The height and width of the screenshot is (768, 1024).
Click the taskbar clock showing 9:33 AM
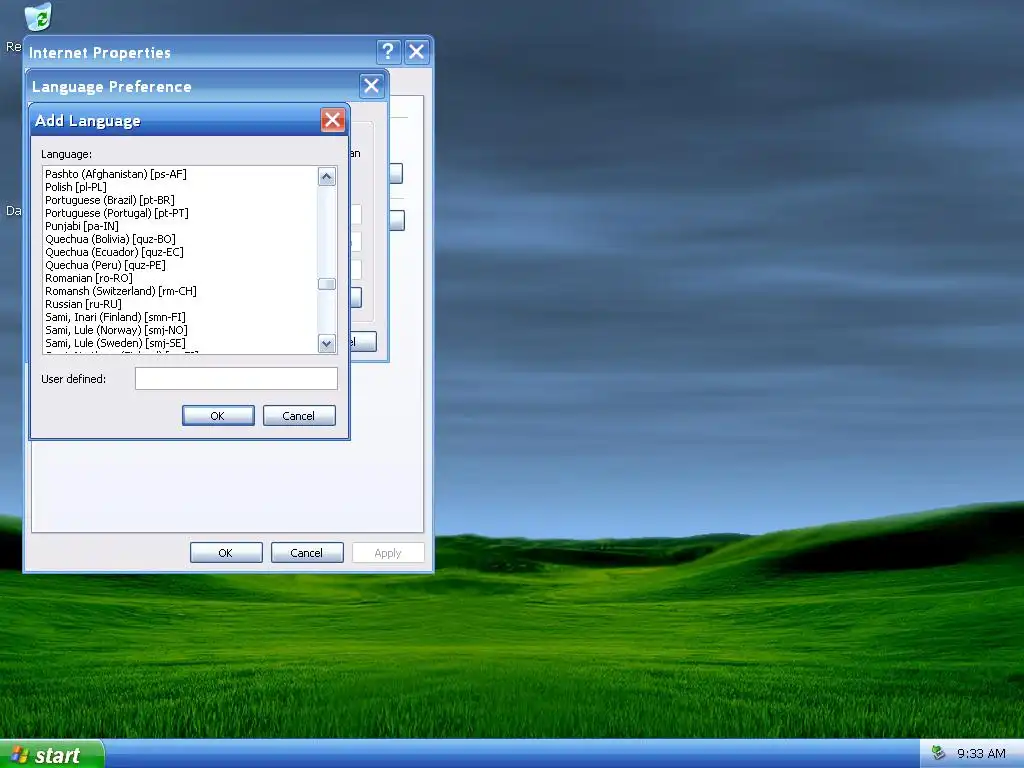coord(981,754)
